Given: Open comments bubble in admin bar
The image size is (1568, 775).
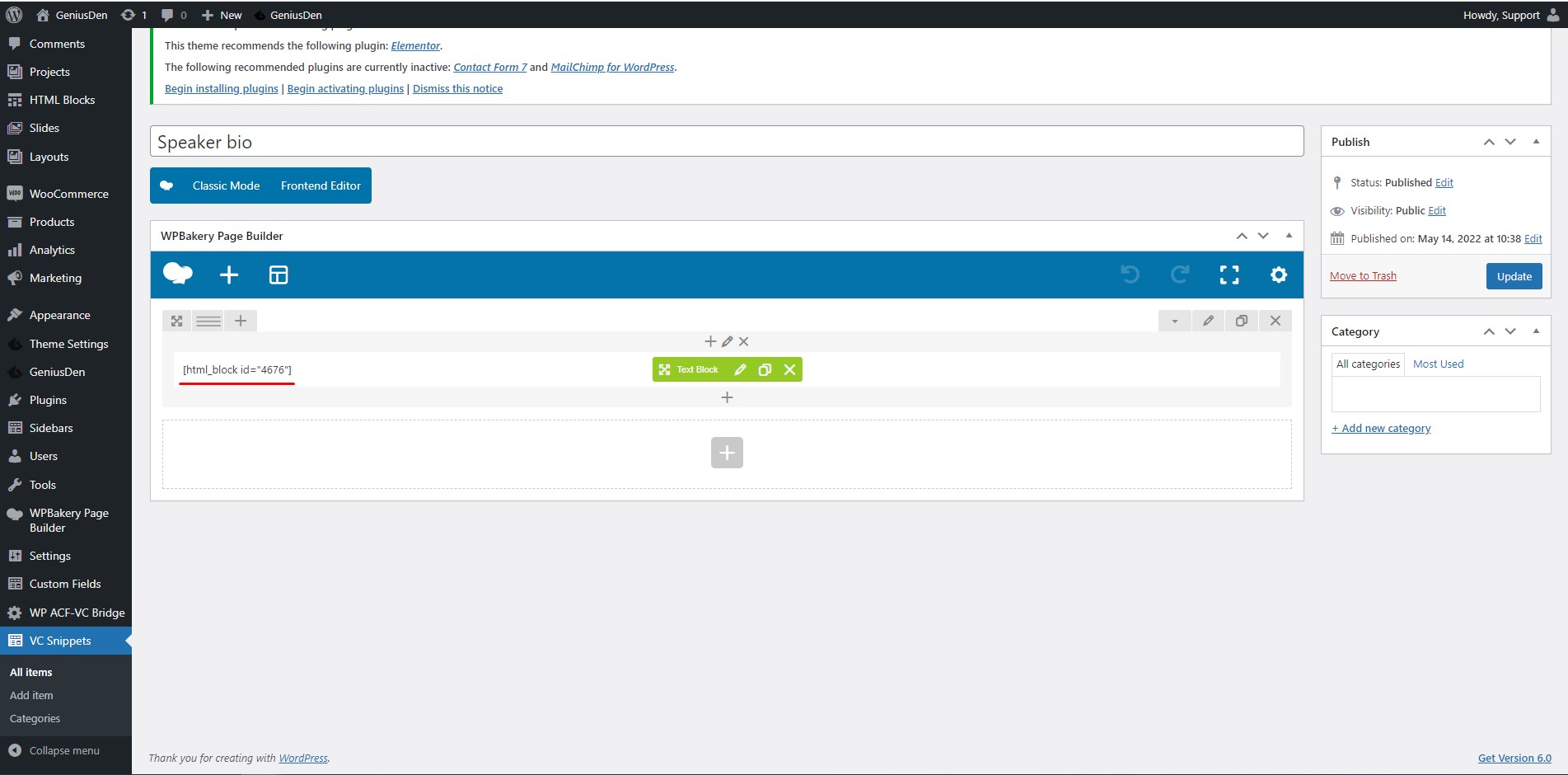Looking at the screenshot, I should [x=174, y=15].
